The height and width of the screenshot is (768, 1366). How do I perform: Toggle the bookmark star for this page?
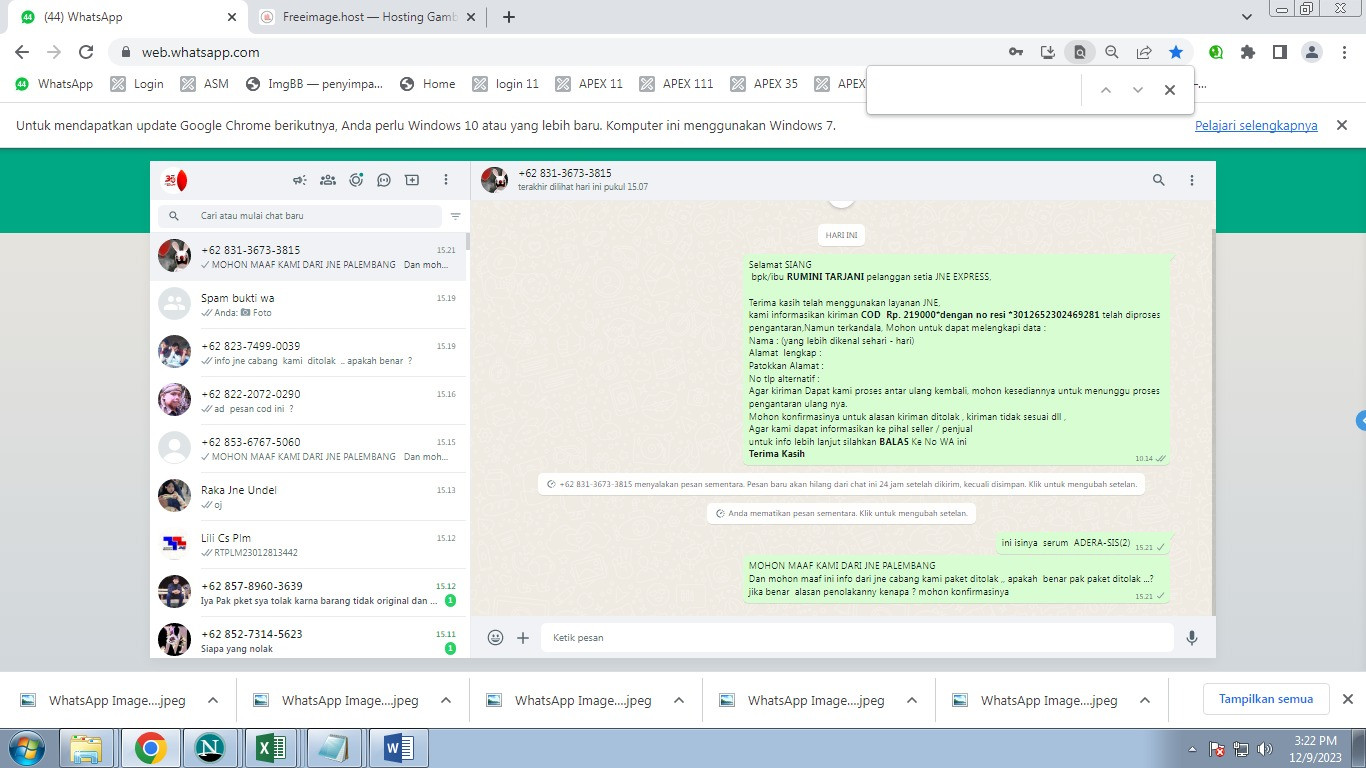pos(1176,52)
